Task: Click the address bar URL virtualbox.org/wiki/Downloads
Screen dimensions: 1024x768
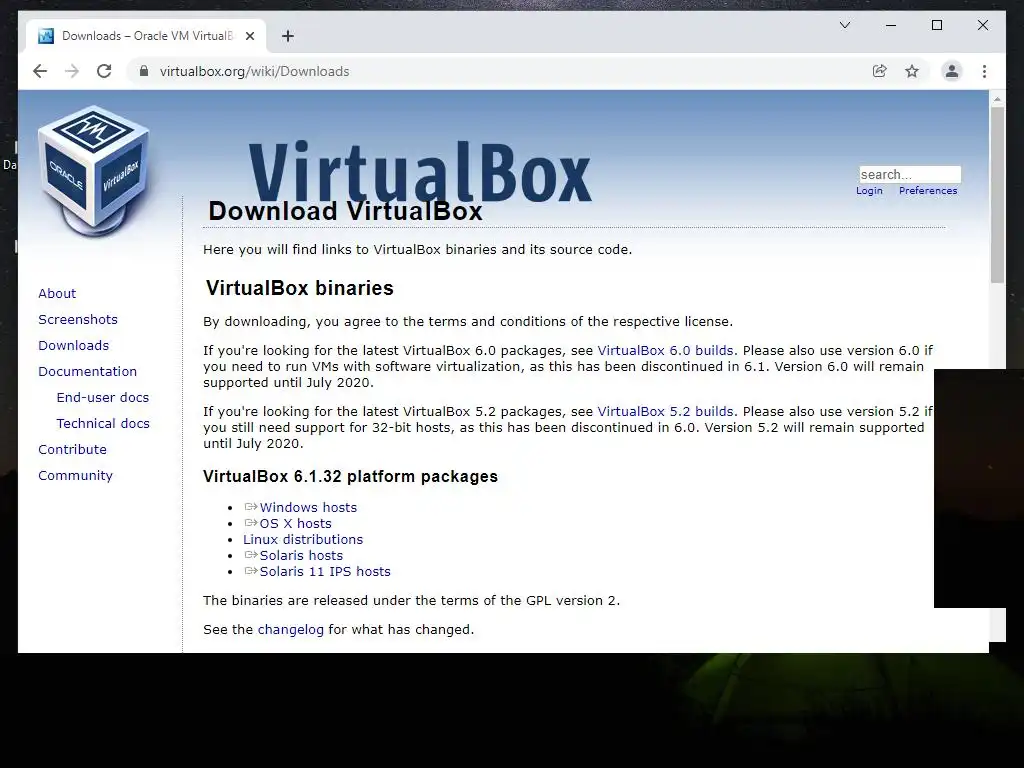Action: click(x=255, y=71)
